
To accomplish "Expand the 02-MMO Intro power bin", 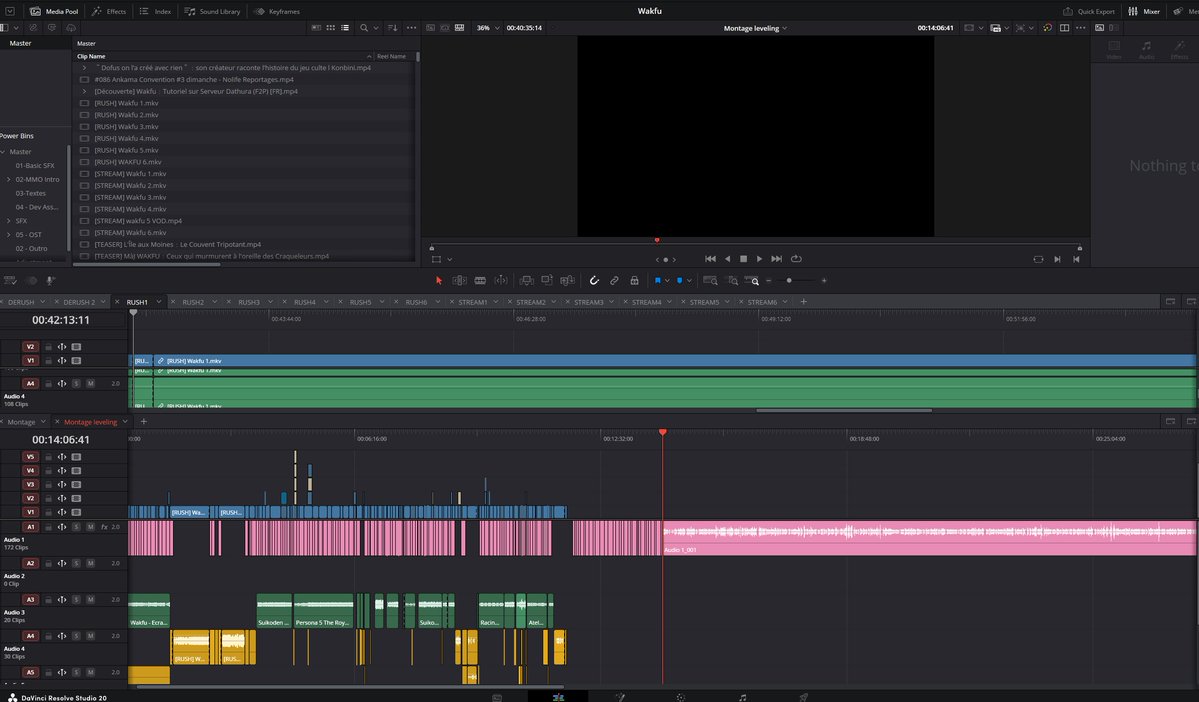I will (x=8, y=180).
